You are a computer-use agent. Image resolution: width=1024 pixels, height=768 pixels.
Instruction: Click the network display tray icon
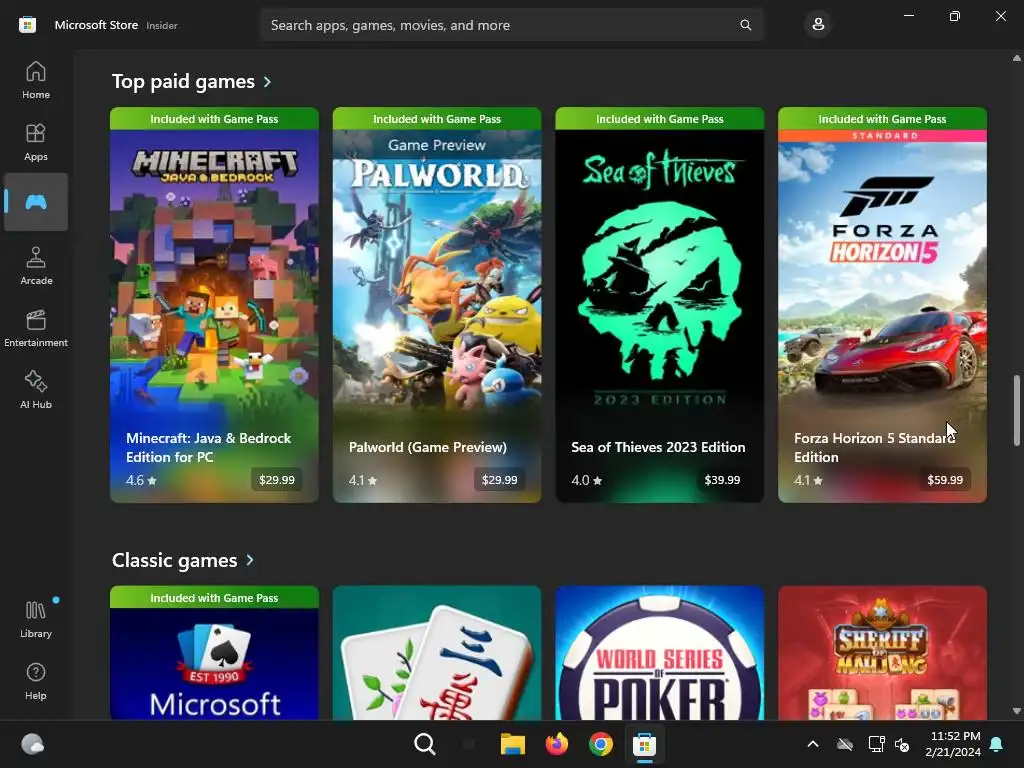876,744
